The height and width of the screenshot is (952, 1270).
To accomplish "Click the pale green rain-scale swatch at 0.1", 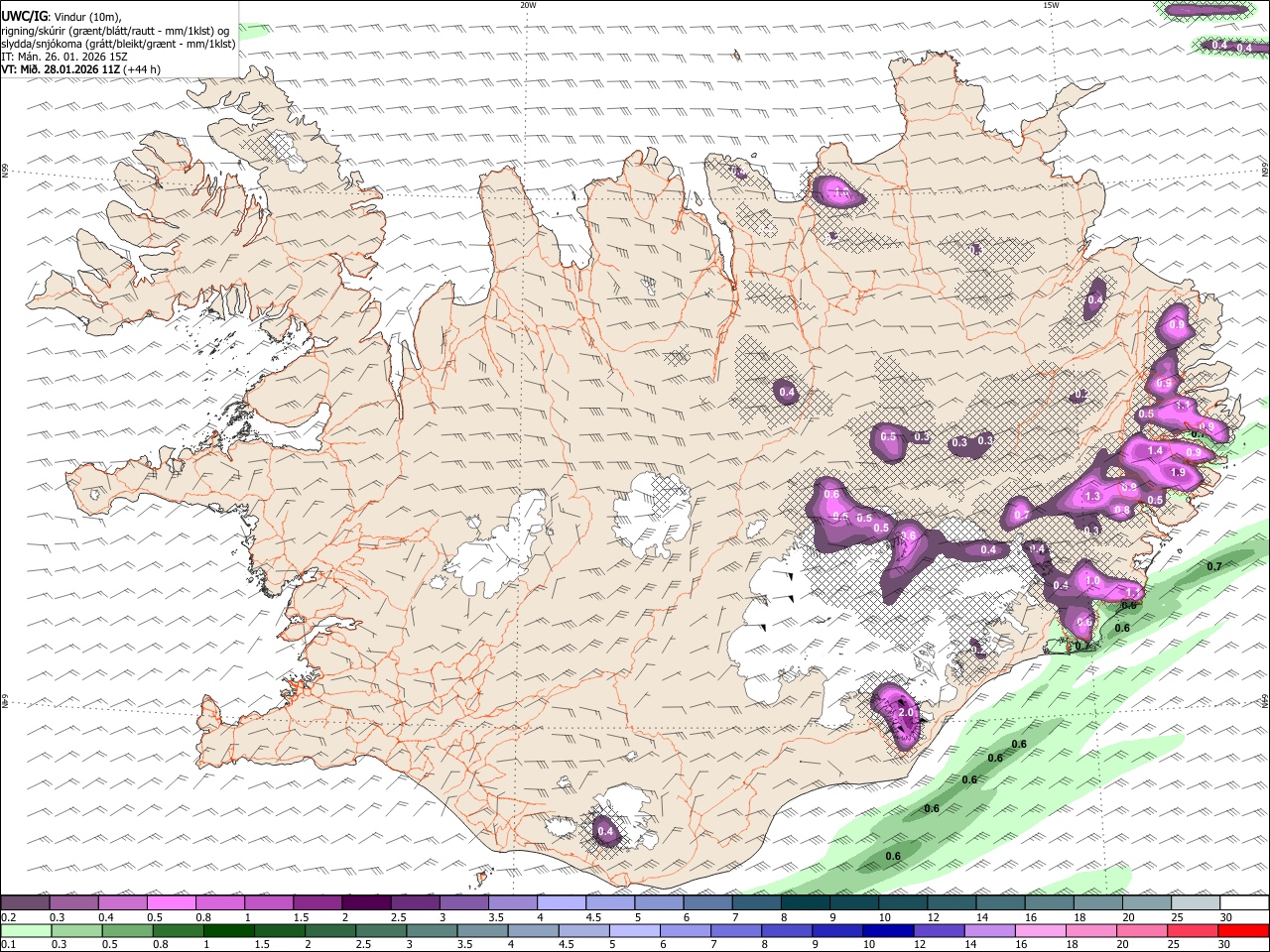I will (x=26, y=931).
